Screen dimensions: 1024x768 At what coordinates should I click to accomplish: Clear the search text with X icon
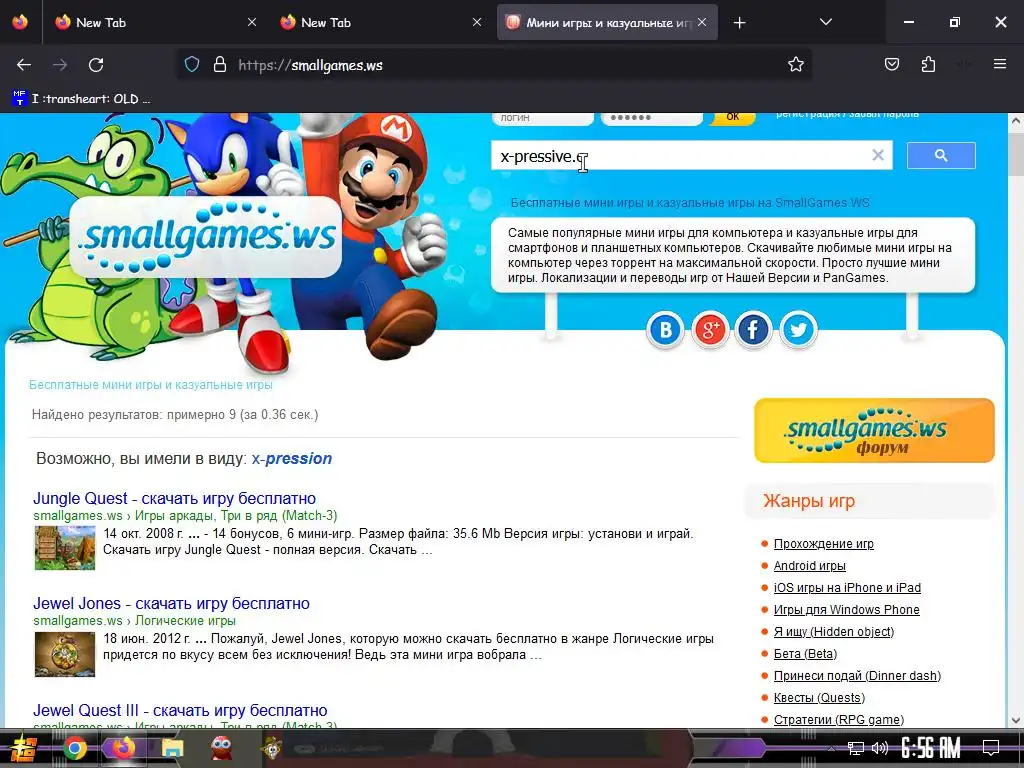pyautogui.click(x=878, y=155)
